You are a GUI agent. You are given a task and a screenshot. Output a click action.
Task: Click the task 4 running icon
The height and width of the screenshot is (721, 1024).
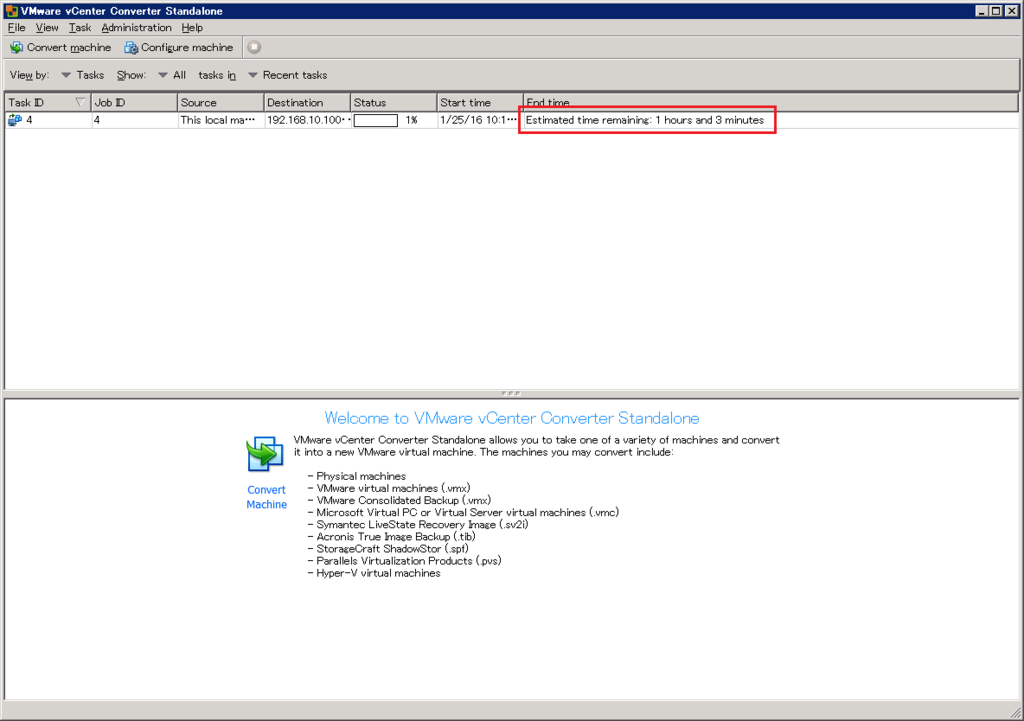coord(14,120)
